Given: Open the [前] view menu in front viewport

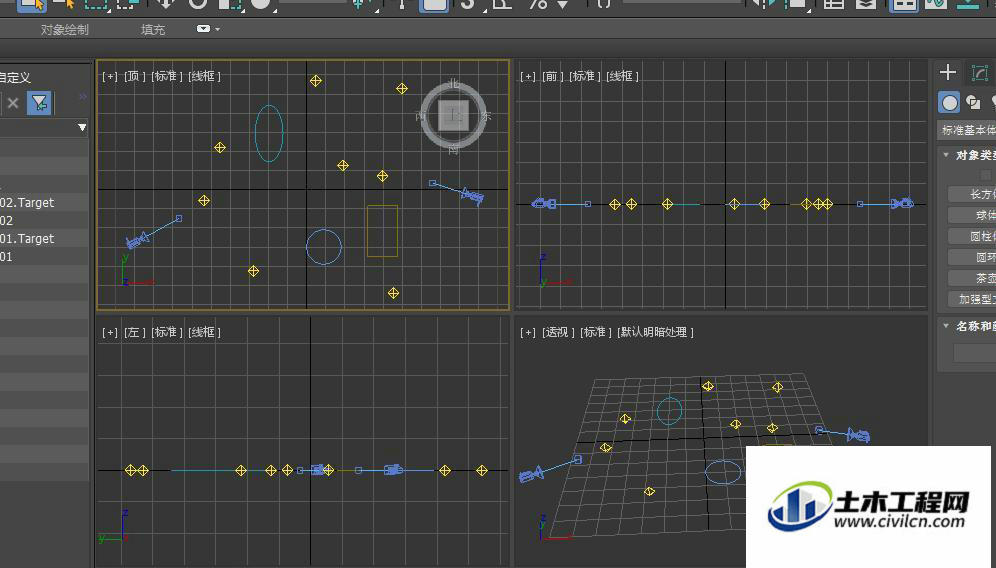Looking at the screenshot, I should click(553, 76).
